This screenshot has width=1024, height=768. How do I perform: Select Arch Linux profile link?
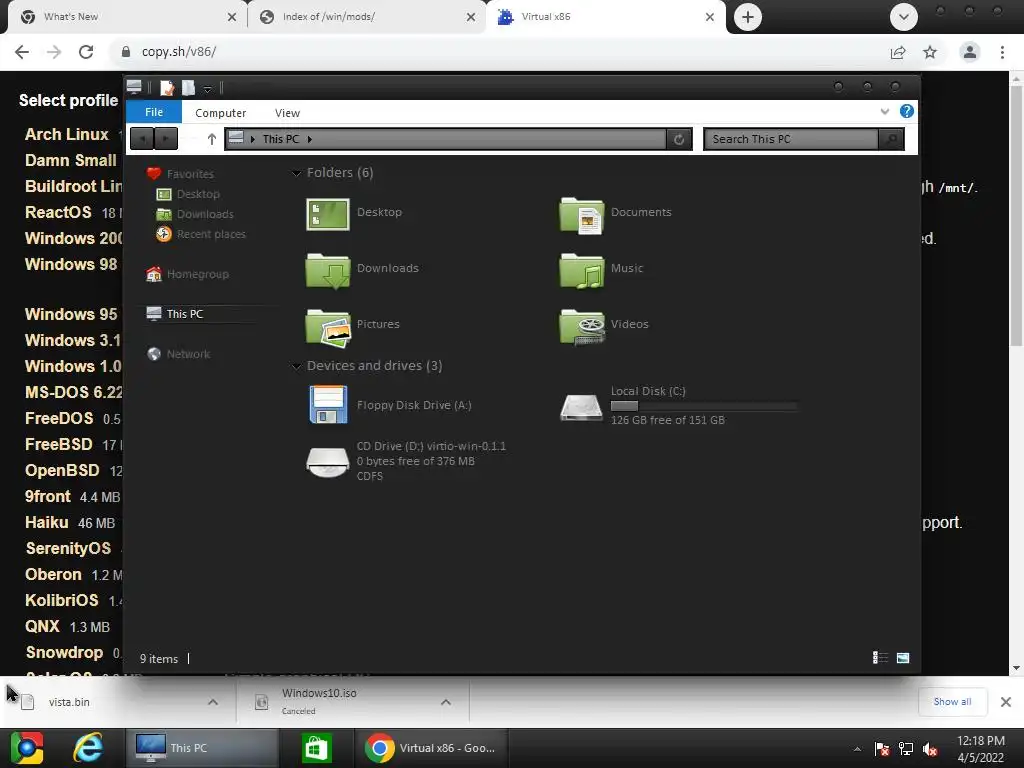[67, 134]
